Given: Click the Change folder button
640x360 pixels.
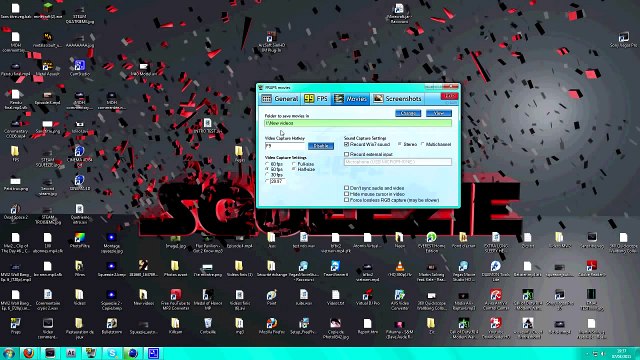Looking at the screenshot, I should click(408, 113).
